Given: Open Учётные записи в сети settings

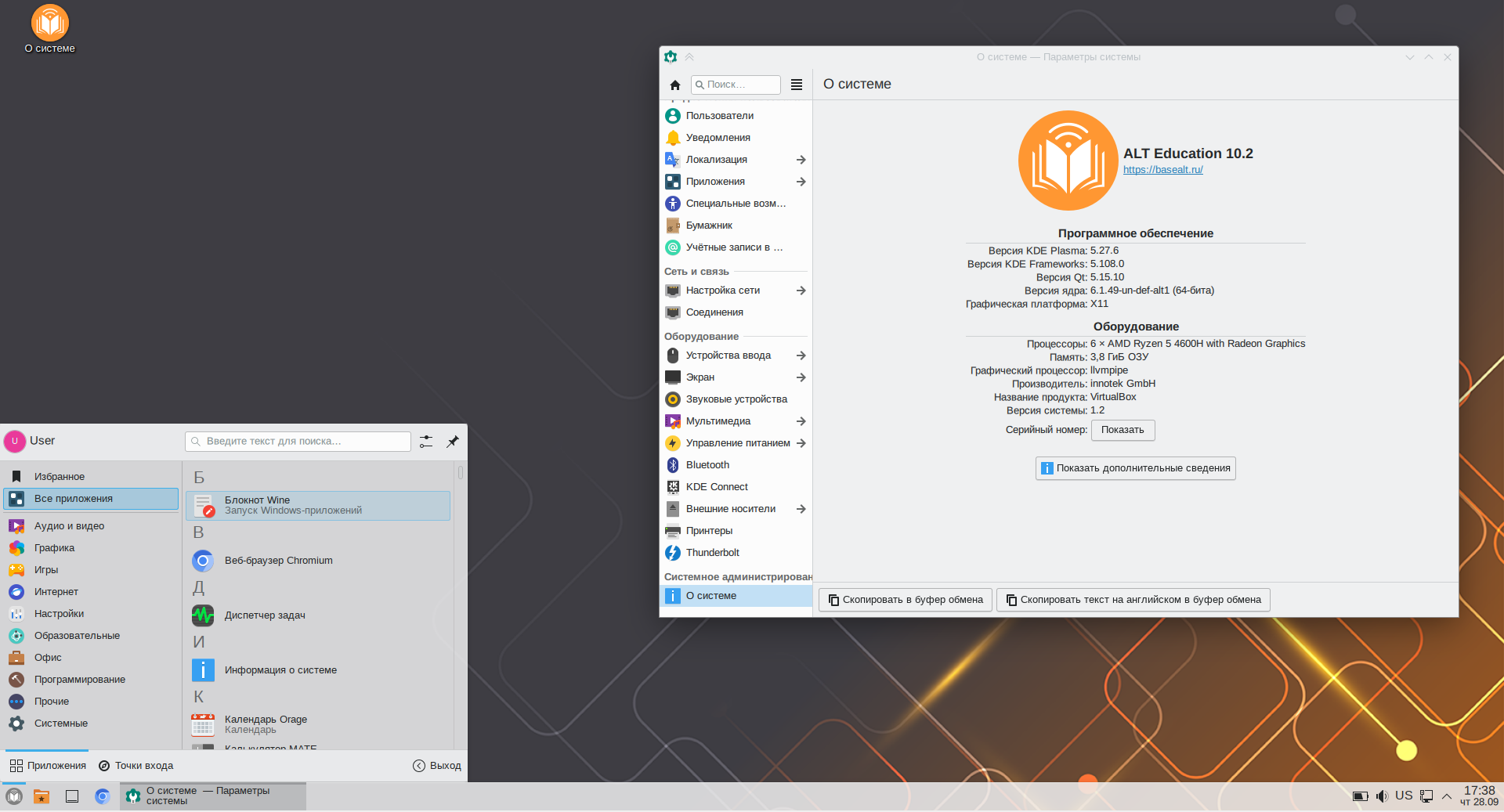Looking at the screenshot, I should pyautogui.click(x=735, y=247).
